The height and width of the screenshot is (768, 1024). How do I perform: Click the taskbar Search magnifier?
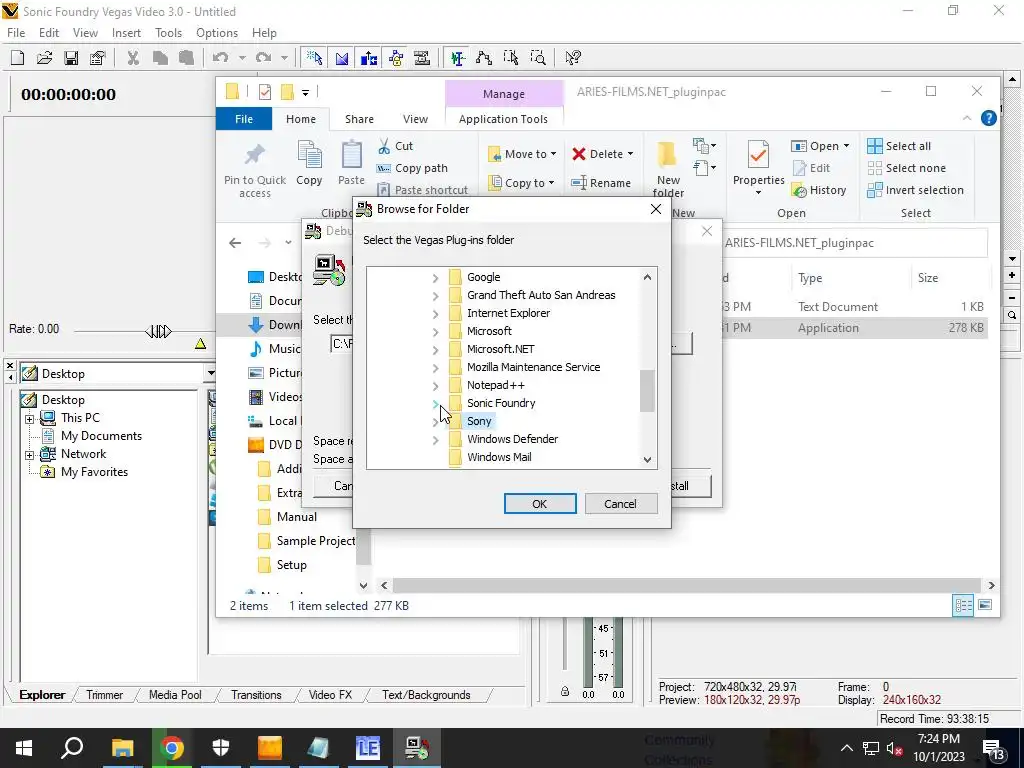click(x=72, y=748)
